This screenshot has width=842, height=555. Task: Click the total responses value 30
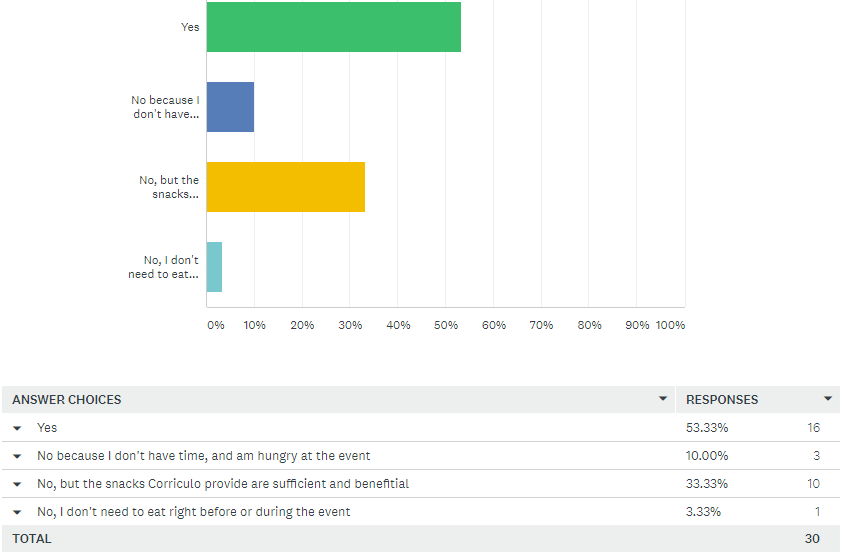[x=812, y=539]
